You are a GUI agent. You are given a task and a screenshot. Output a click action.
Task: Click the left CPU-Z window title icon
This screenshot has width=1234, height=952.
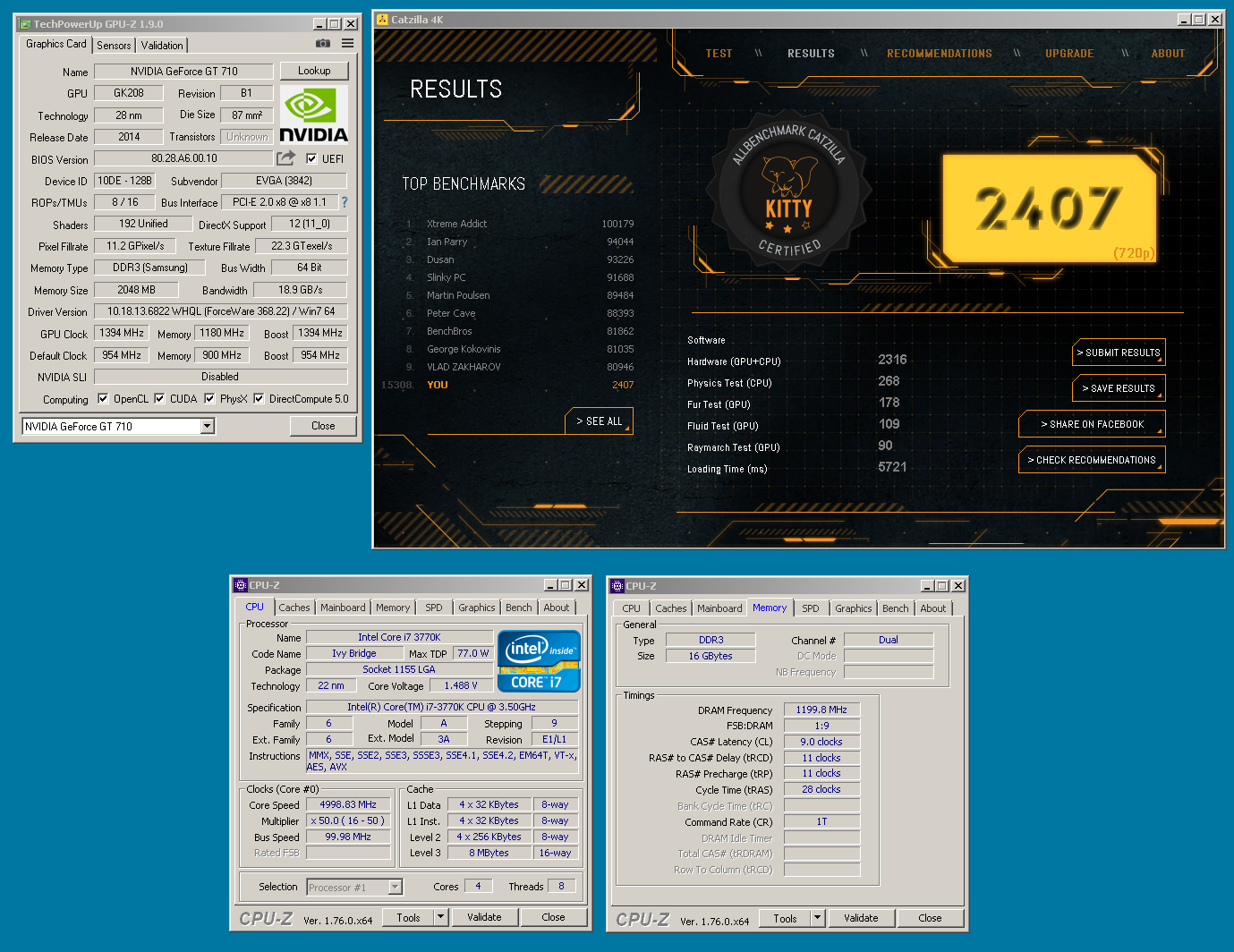240,585
